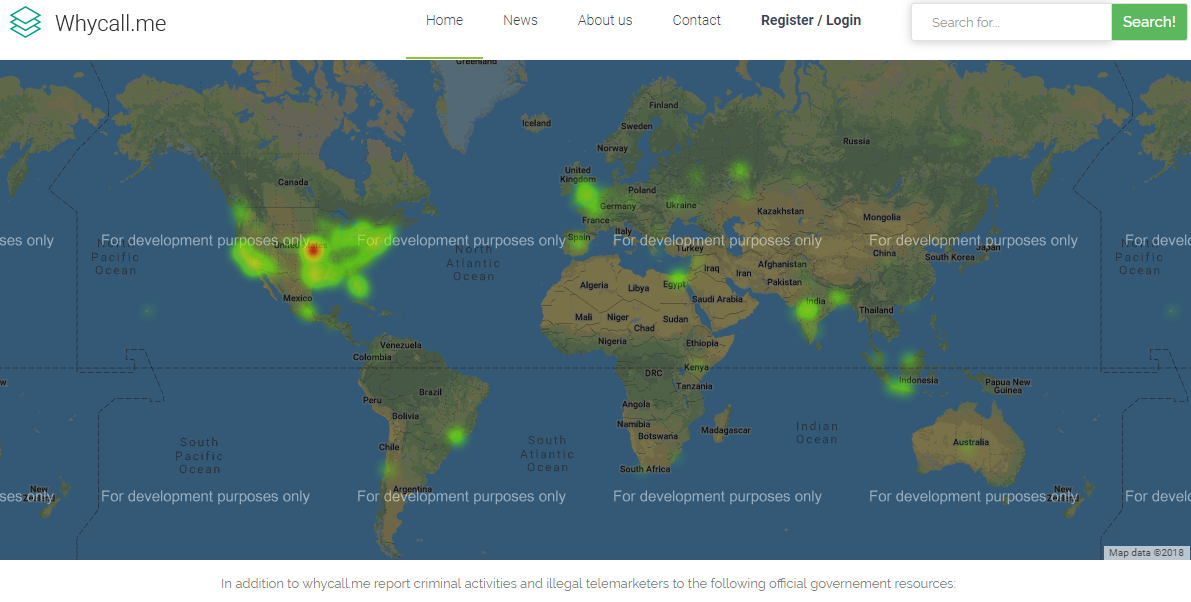Select the Argentina map label
The image size is (1191, 602).
[412, 490]
